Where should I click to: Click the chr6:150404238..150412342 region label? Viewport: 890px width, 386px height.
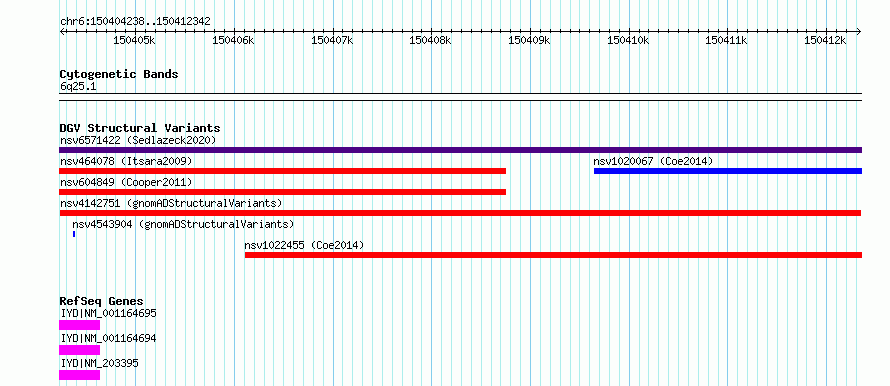click(x=135, y=22)
